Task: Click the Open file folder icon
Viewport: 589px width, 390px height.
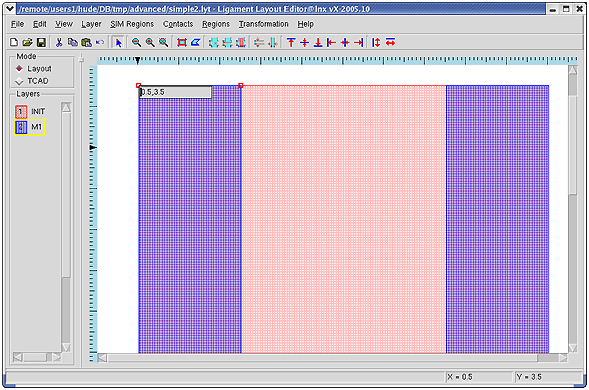Action: point(27,42)
